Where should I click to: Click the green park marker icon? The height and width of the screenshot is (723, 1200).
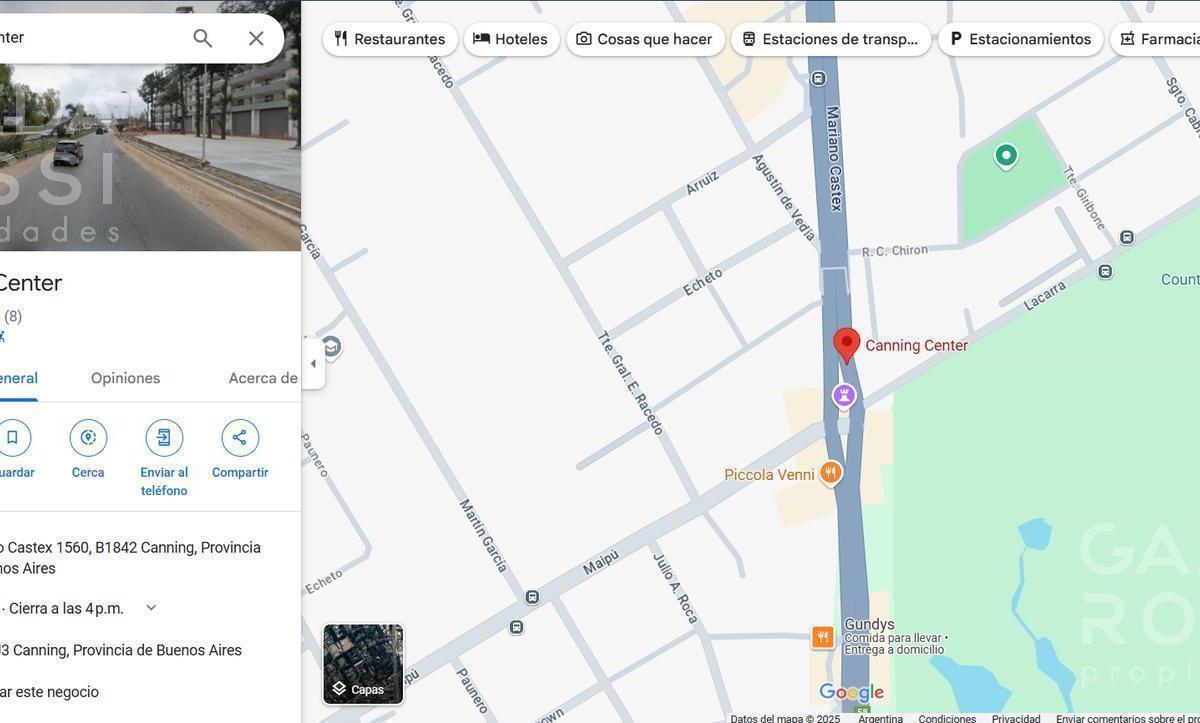[x=1006, y=155]
